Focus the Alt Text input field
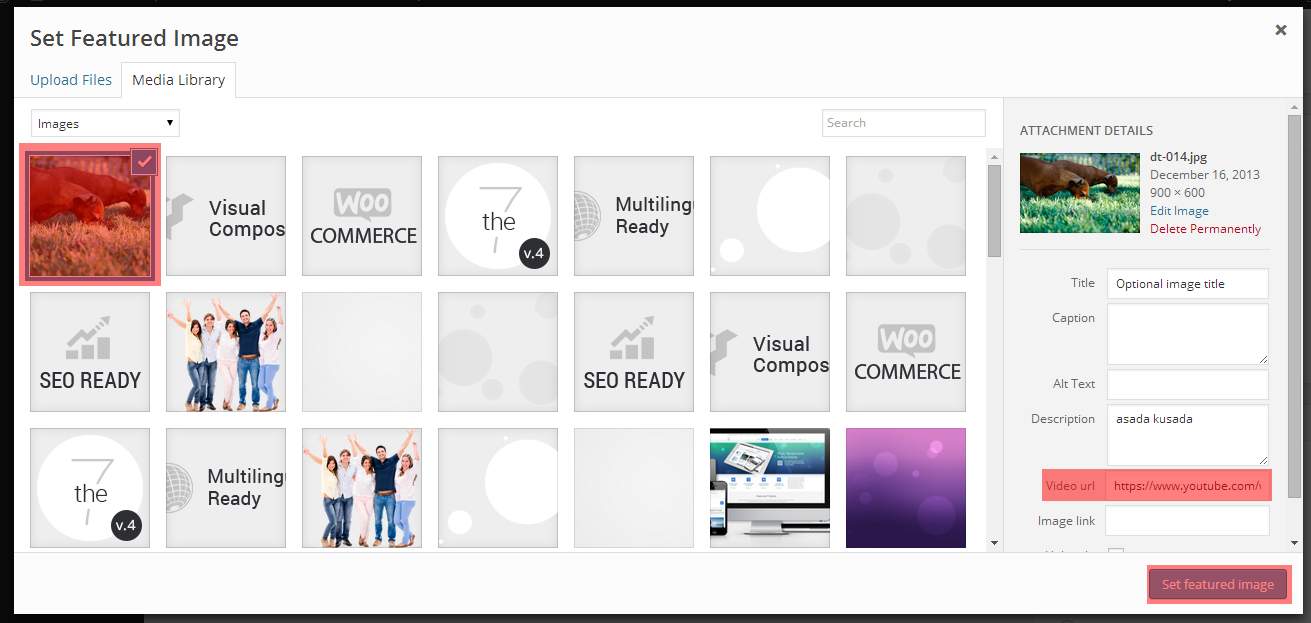This screenshot has width=1311, height=623. point(1187,384)
